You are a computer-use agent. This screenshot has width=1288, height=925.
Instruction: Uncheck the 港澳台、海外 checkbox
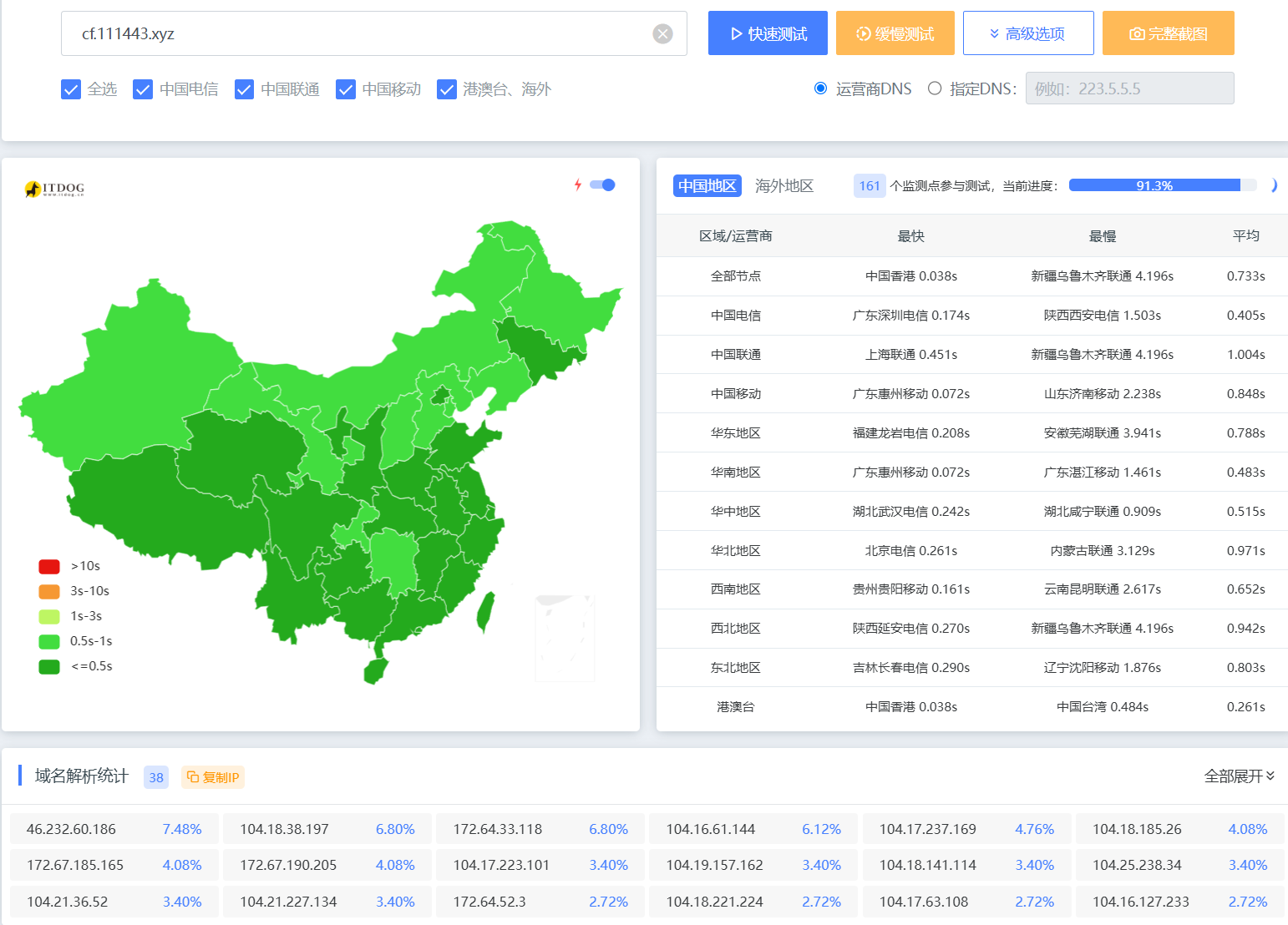coord(447,89)
